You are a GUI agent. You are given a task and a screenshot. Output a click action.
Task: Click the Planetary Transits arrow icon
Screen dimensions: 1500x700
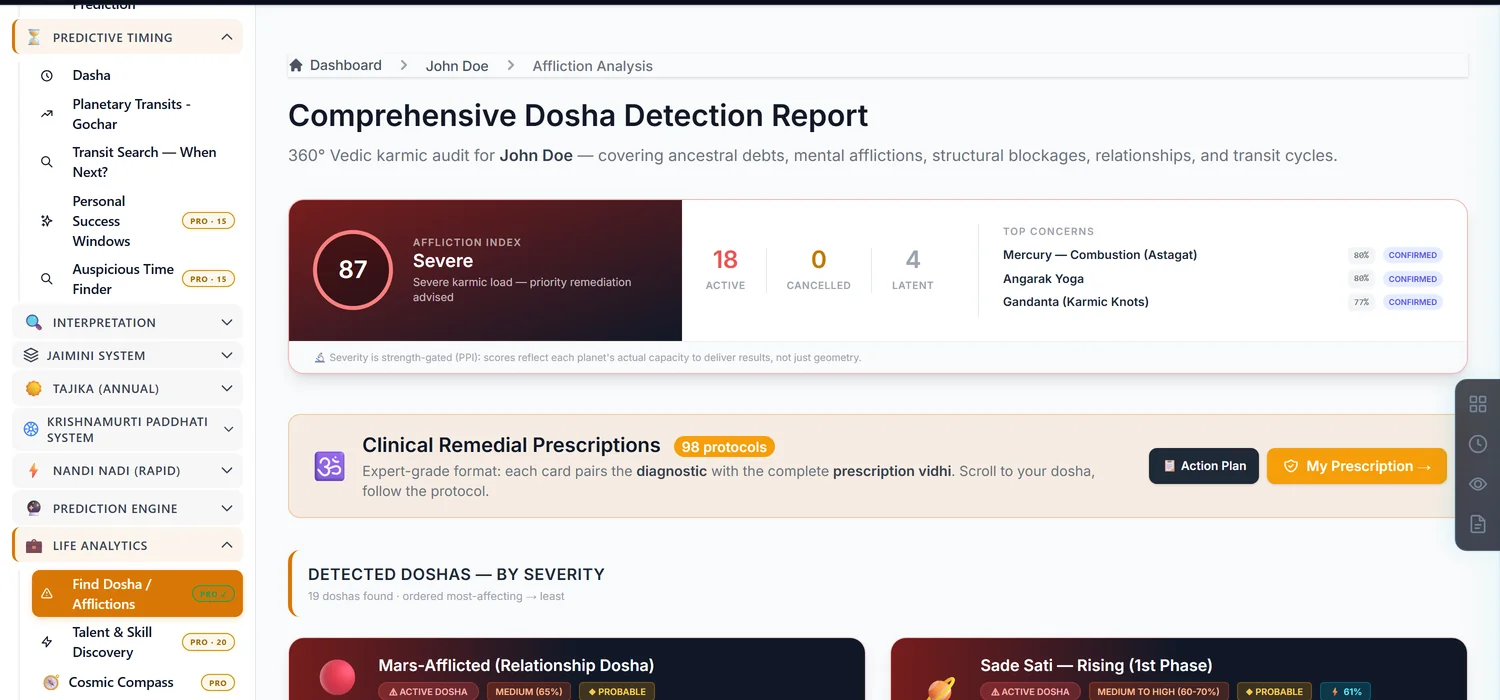point(47,114)
